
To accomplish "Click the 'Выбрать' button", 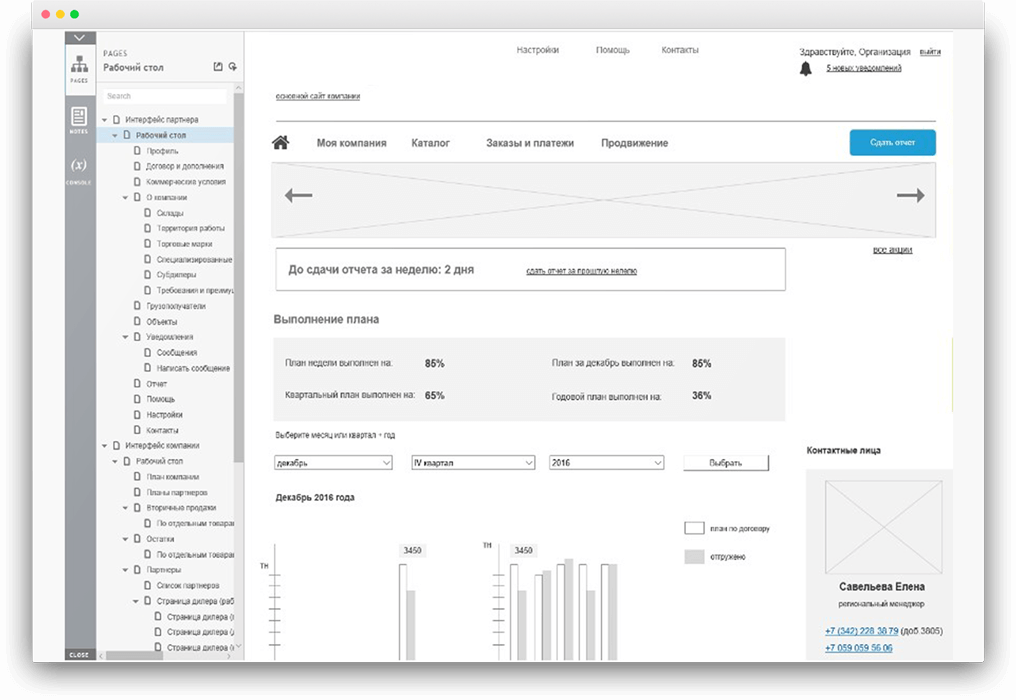I will 726,463.
